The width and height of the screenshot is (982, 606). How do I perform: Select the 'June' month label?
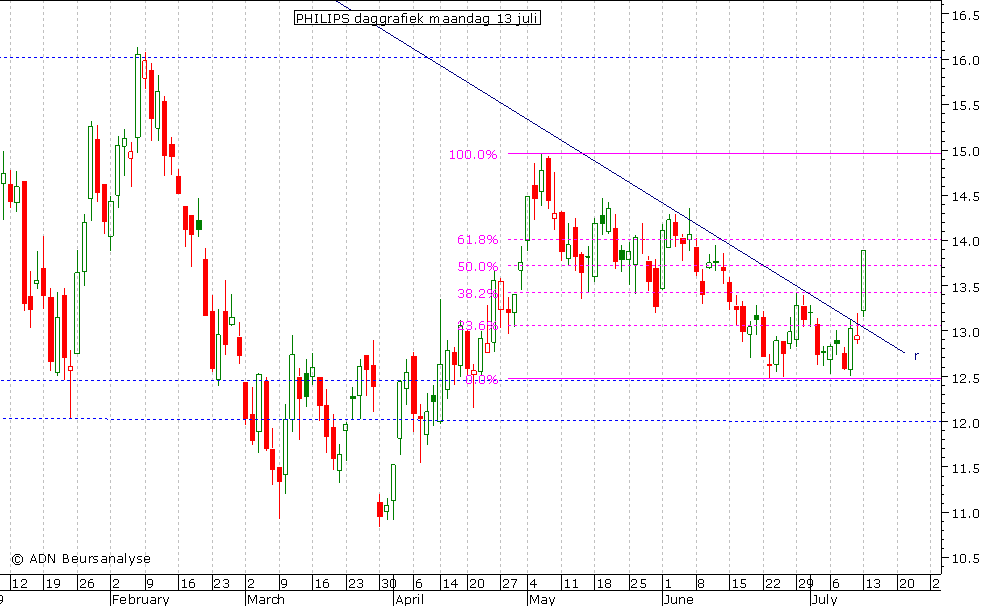[678, 600]
